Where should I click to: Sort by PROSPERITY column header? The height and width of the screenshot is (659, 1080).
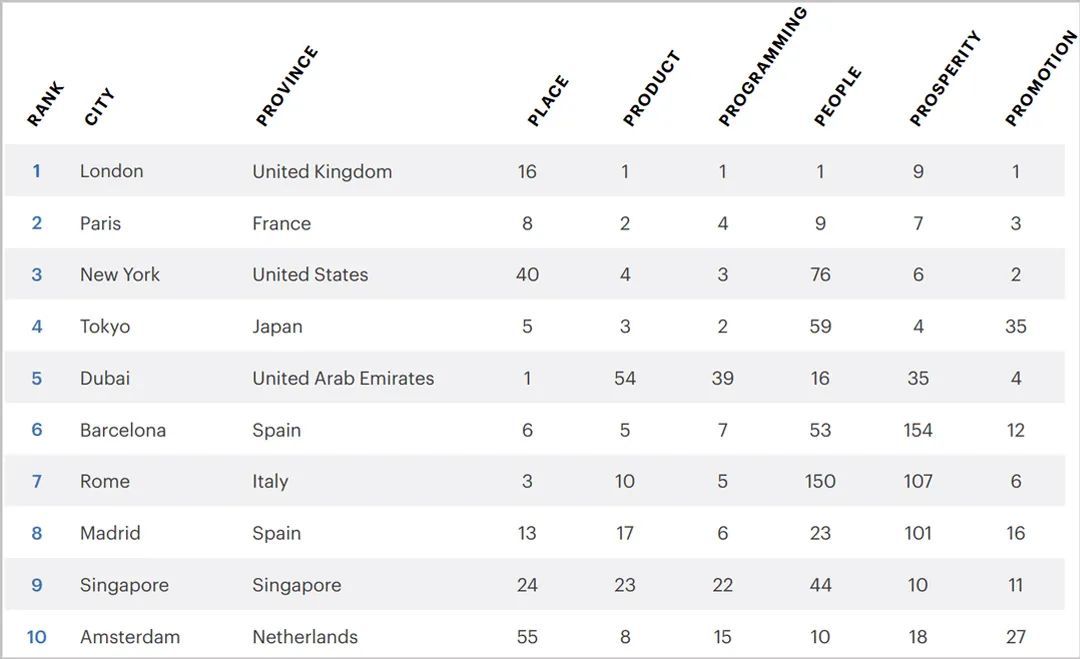pyautogui.click(x=945, y=79)
